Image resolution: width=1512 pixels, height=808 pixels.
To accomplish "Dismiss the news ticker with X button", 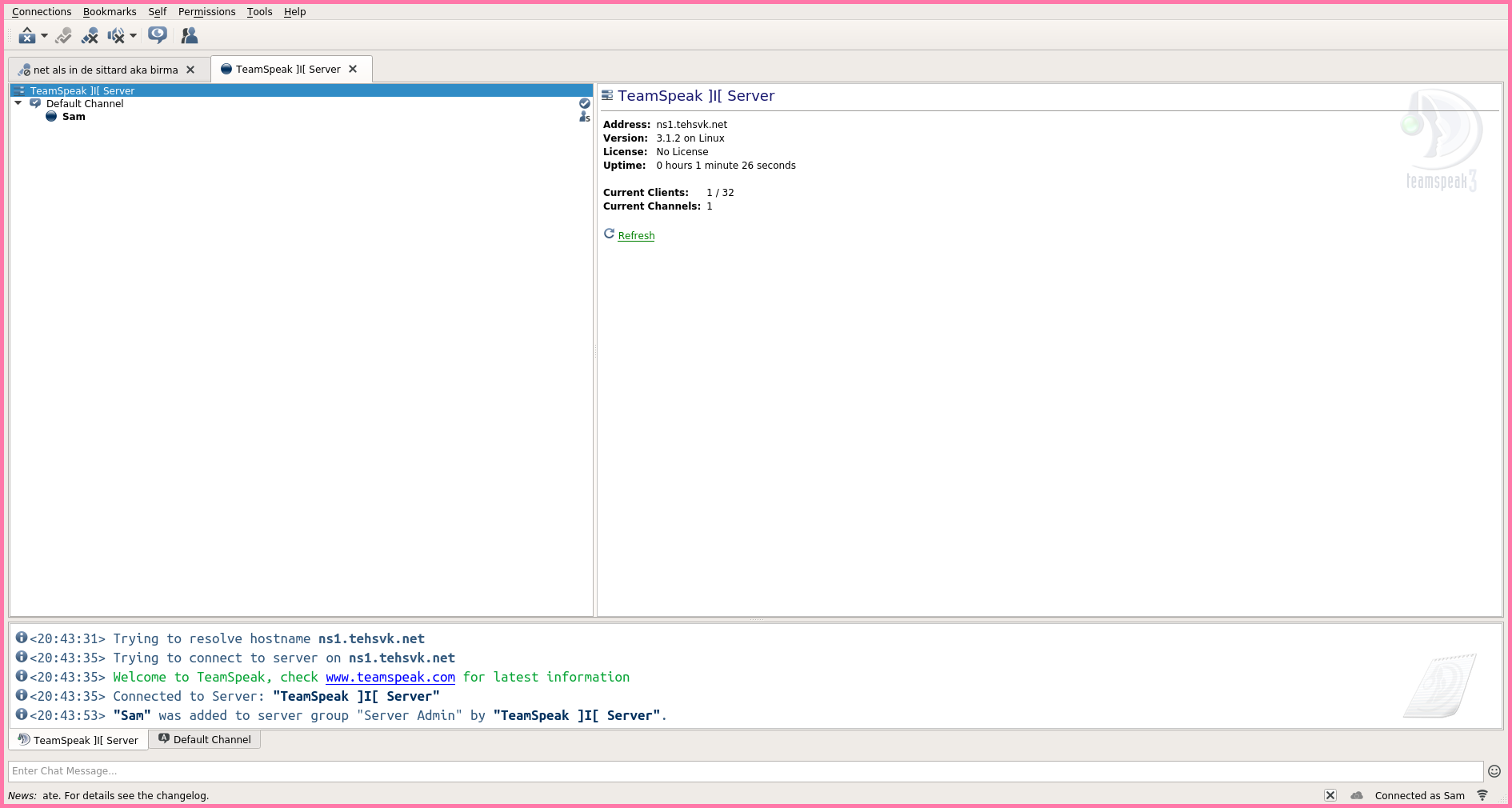I will [x=1330, y=795].
